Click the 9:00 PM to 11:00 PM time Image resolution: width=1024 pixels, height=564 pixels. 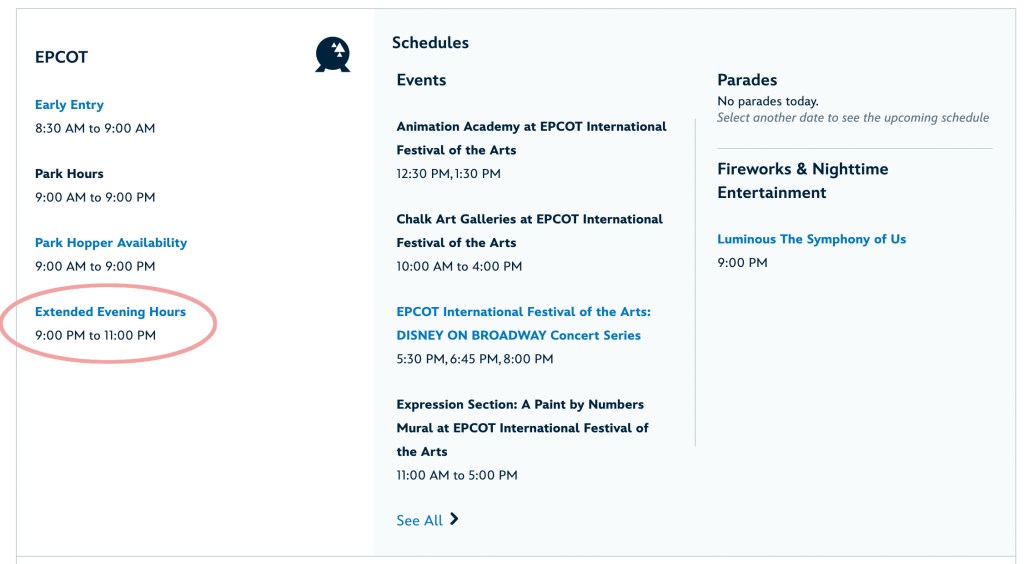(x=95, y=336)
